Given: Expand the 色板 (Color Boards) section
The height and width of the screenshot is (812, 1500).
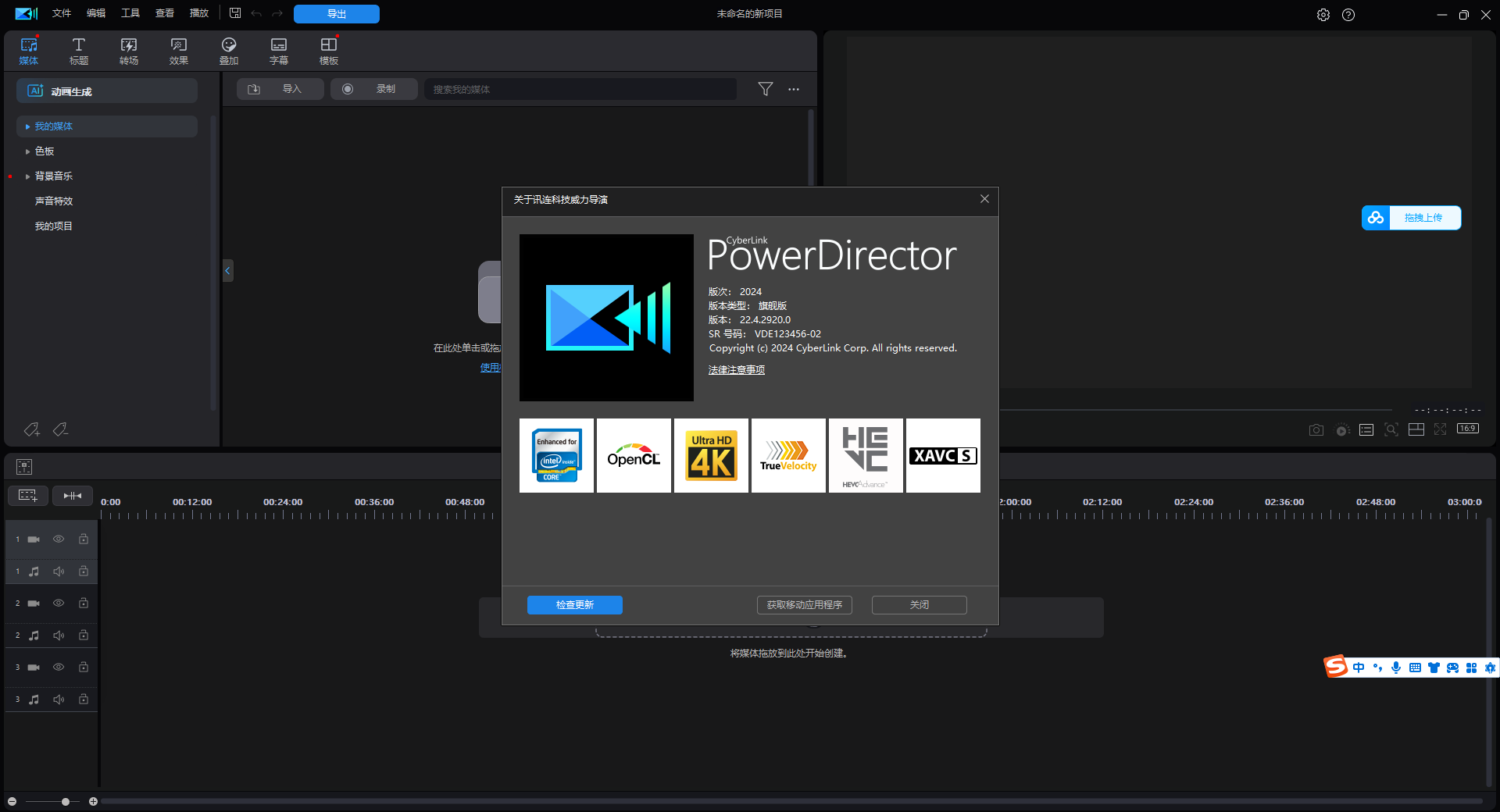Looking at the screenshot, I should 29,151.
